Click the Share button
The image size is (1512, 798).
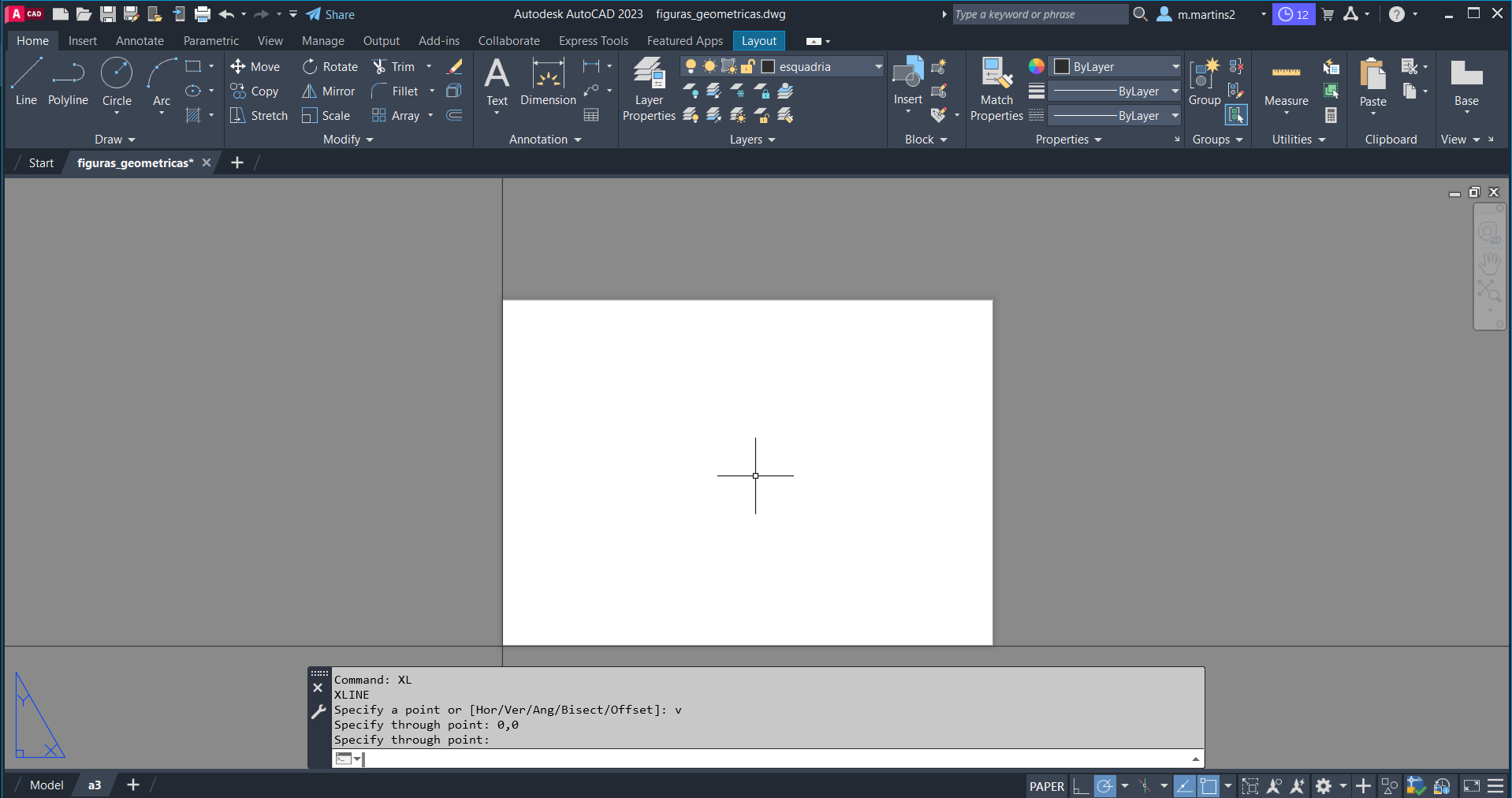pyautogui.click(x=330, y=14)
